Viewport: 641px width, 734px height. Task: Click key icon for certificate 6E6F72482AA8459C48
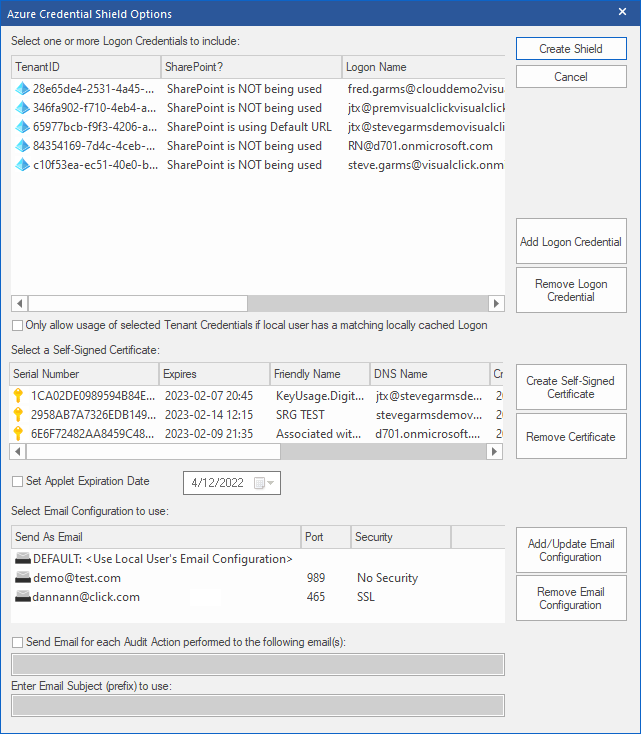pyautogui.click(x=19, y=434)
